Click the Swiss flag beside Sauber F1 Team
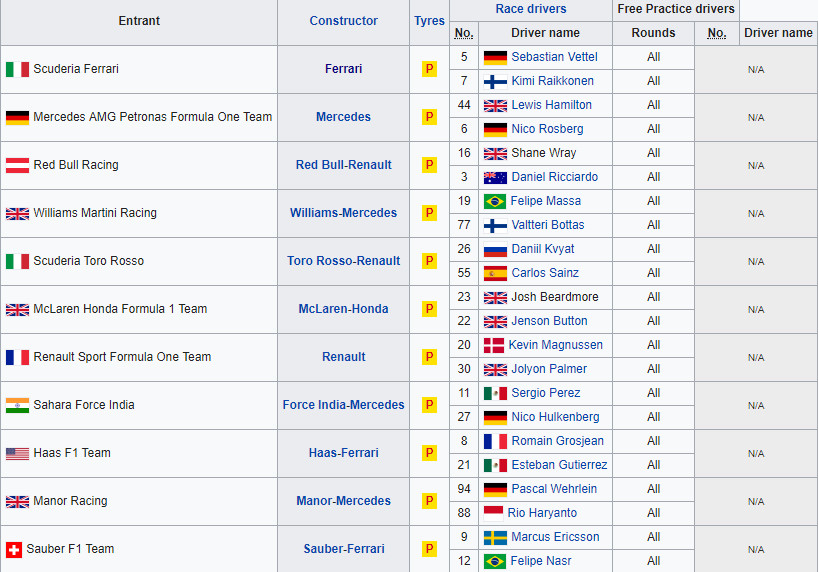819x572 pixels. (x=14, y=550)
